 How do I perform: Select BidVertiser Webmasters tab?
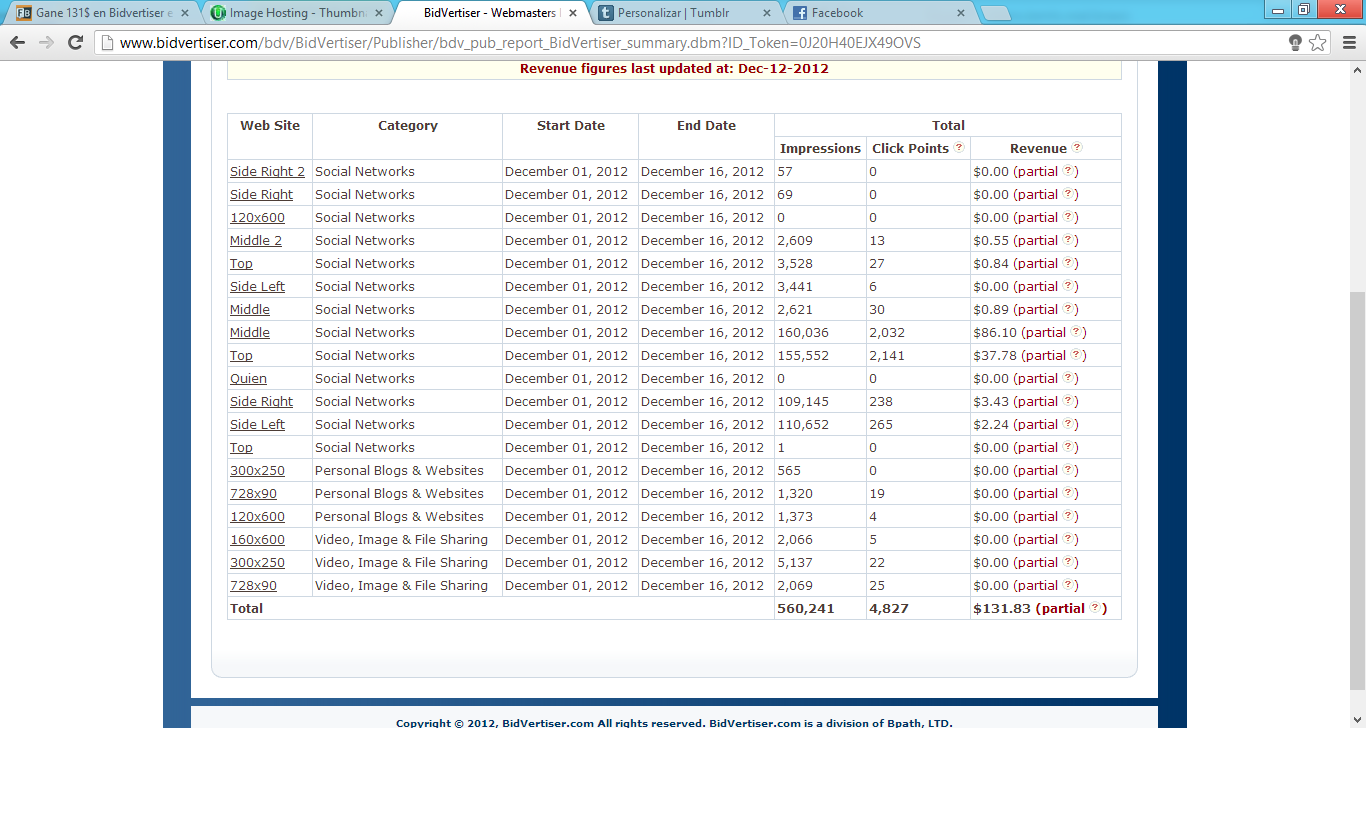490,13
